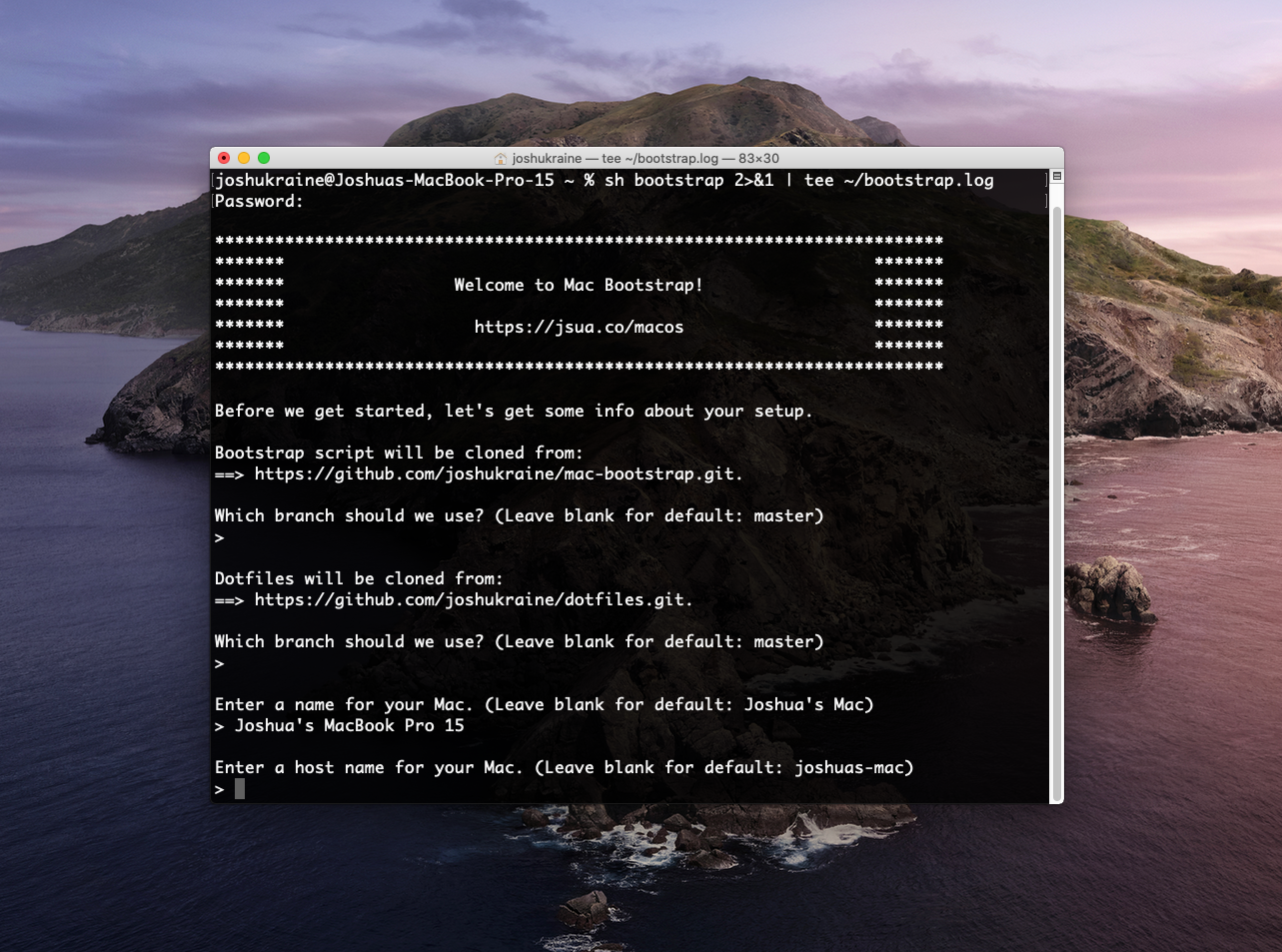The width and height of the screenshot is (1282, 952).
Task: Click 'Bootstrap script will be cloned from:' line
Action: point(399,453)
